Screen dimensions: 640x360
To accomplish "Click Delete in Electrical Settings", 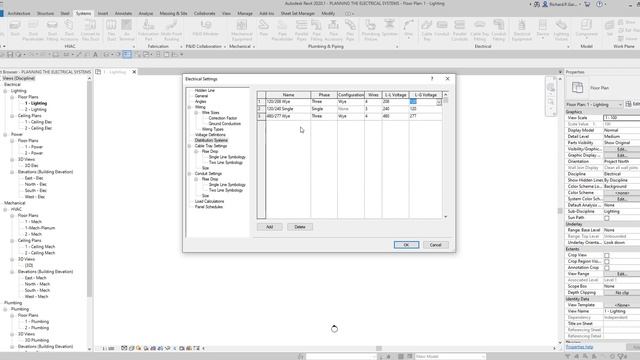I will coord(300,227).
